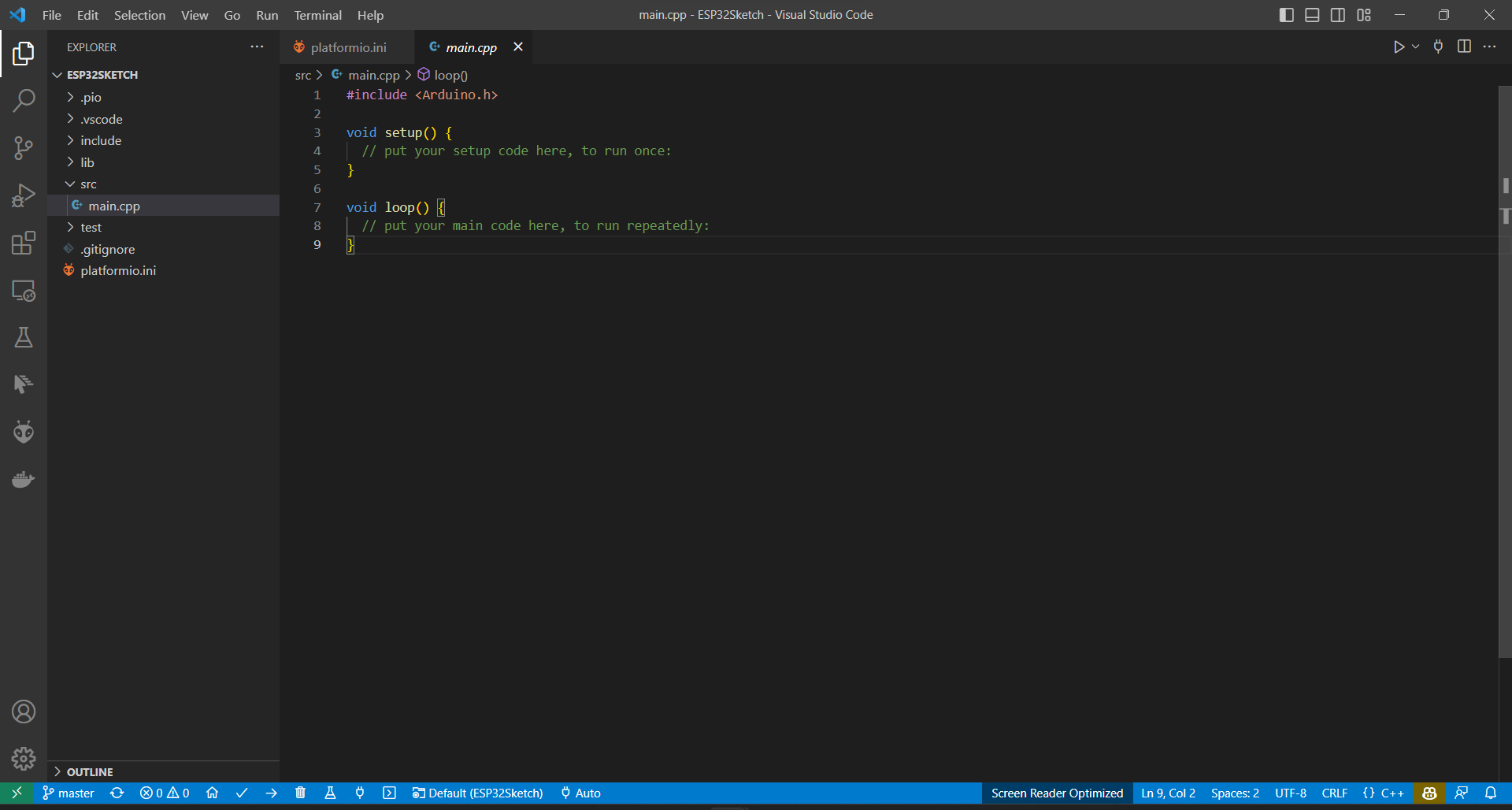Open the Help menu
Viewport: 1512px width, 810px height.
[x=370, y=15]
